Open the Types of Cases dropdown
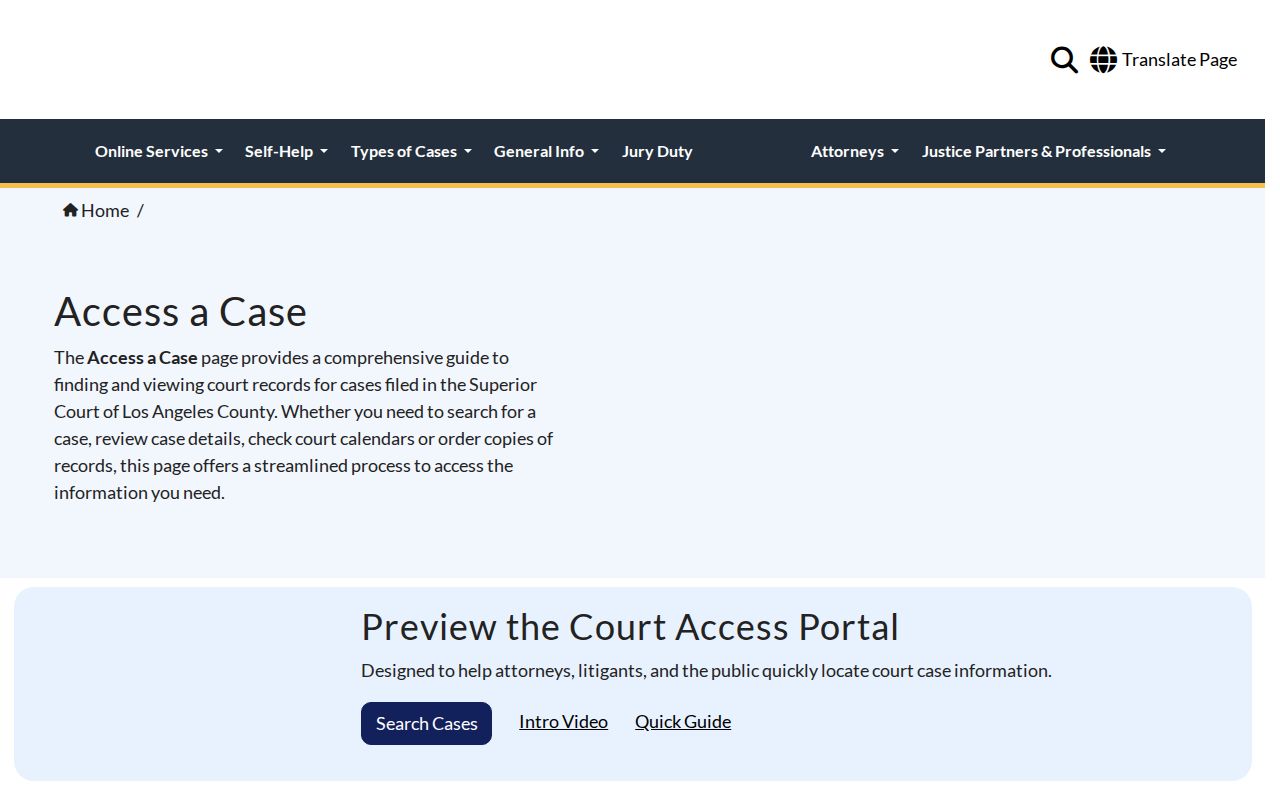Screen dimensions: 1280x800 pyautogui.click(x=411, y=152)
